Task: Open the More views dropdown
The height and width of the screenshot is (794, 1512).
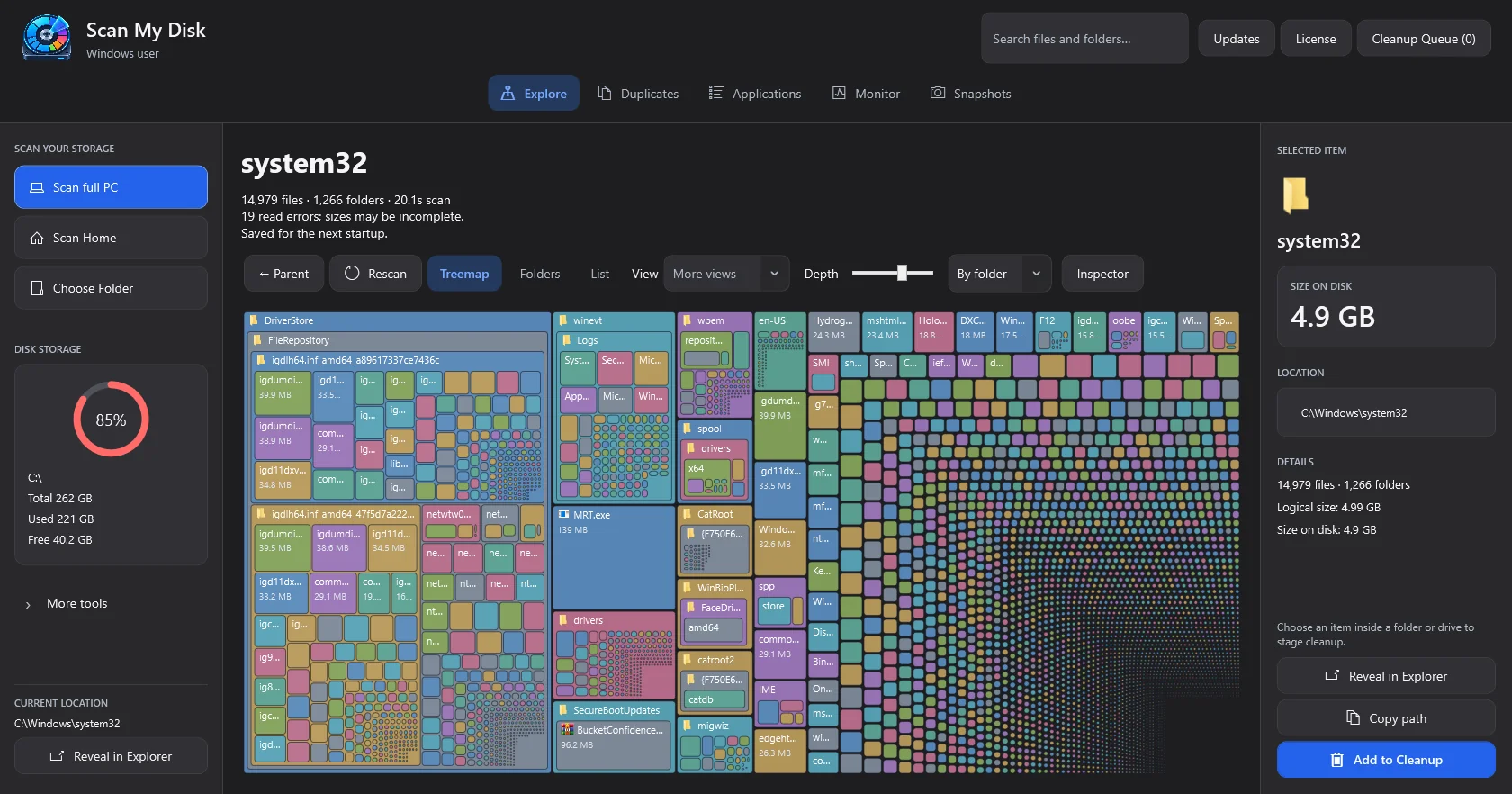Action: coord(726,274)
